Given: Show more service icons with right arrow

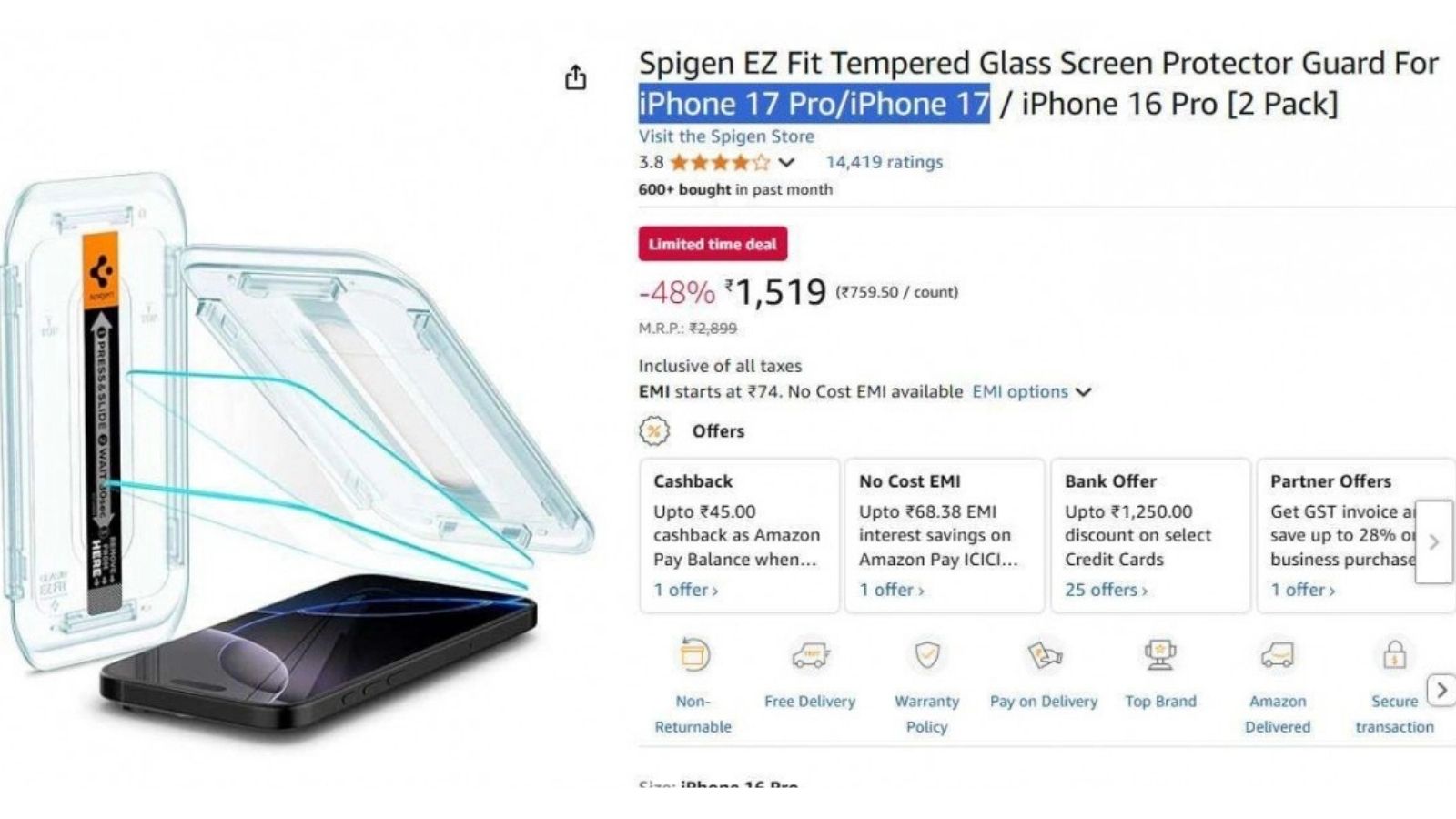Looking at the screenshot, I should point(1441,691).
